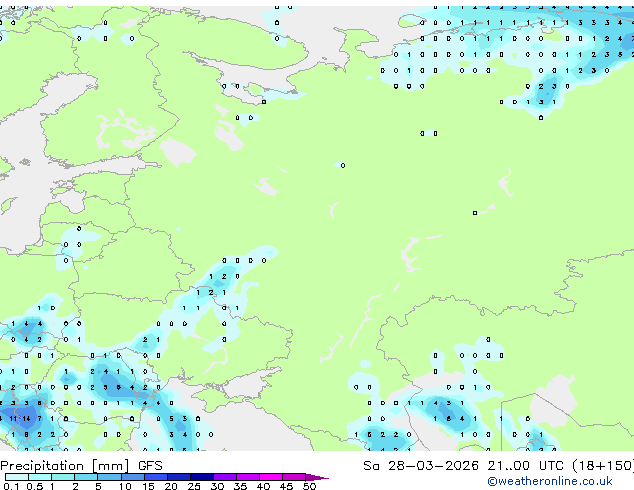
Task: Click the legend arrow tip above 50
Action: pyautogui.click(x=317, y=477)
